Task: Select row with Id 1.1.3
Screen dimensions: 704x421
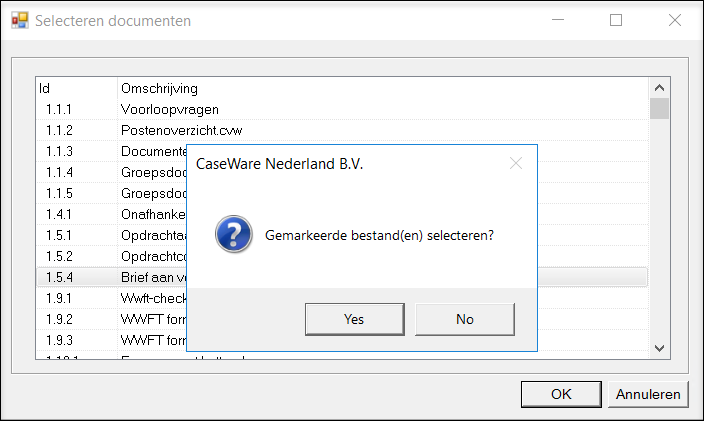Action: click(111, 151)
